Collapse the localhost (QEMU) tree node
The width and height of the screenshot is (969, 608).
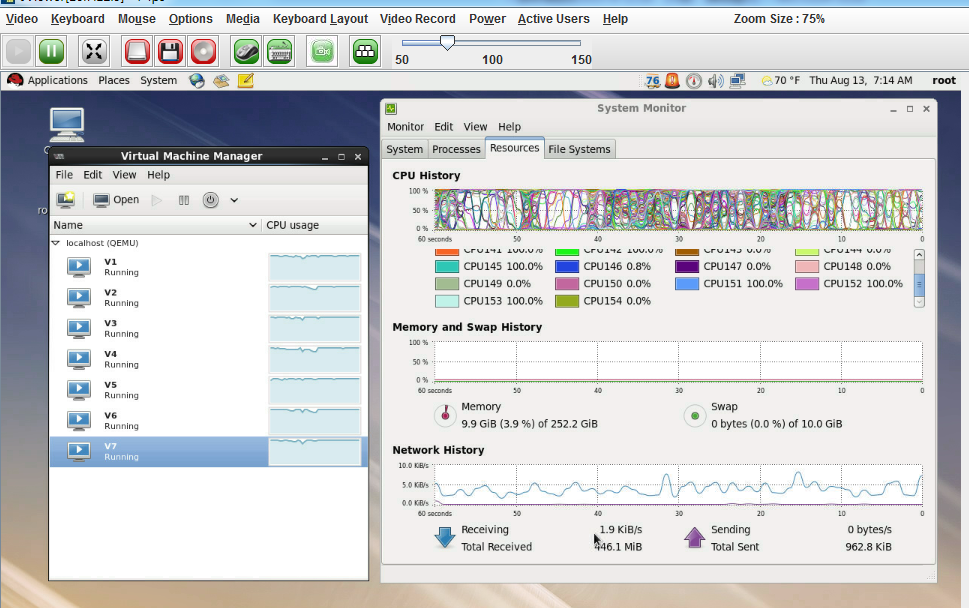click(56, 243)
